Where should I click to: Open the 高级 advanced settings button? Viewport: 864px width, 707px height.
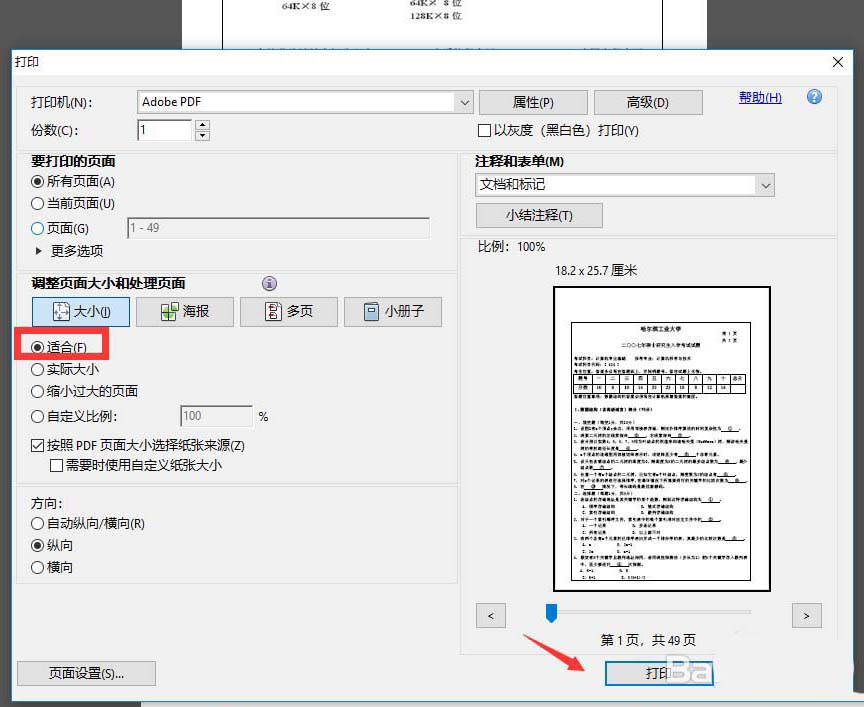(648, 102)
